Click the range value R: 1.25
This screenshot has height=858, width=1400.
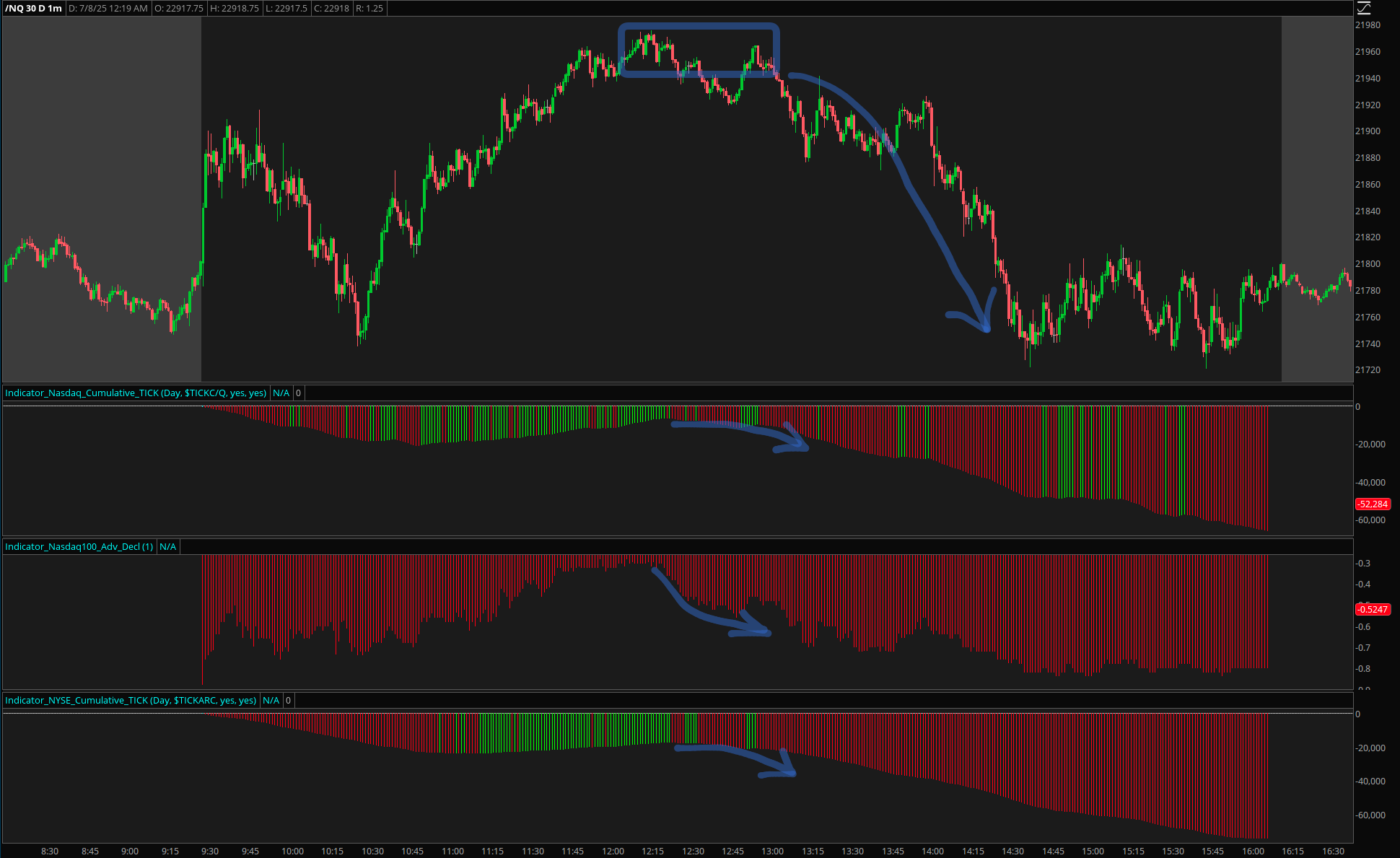point(369,9)
